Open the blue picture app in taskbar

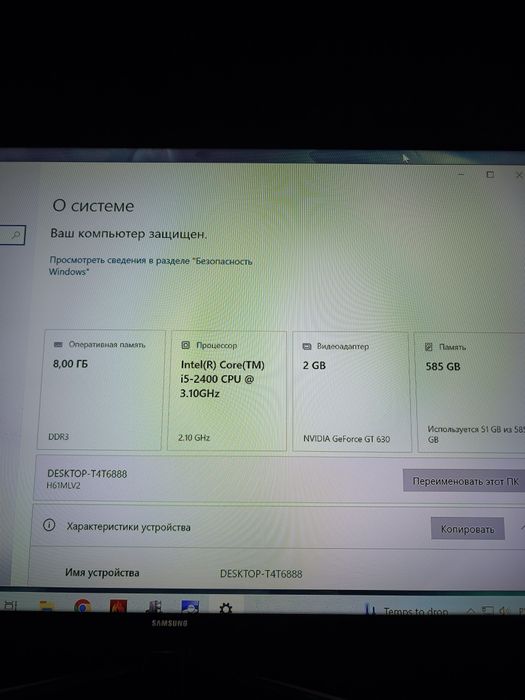(190, 607)
